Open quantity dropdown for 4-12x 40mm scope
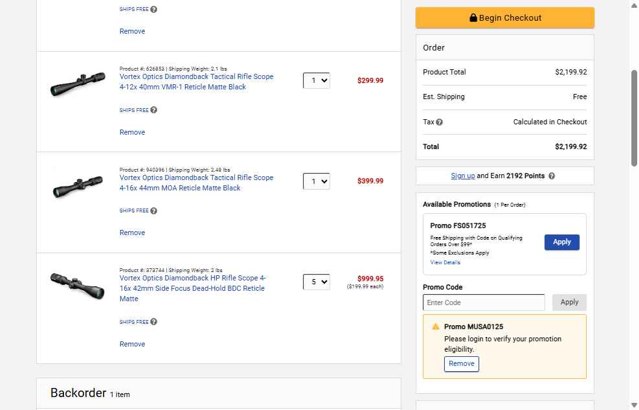Screen dimensions: 639x410 [316, 80]
